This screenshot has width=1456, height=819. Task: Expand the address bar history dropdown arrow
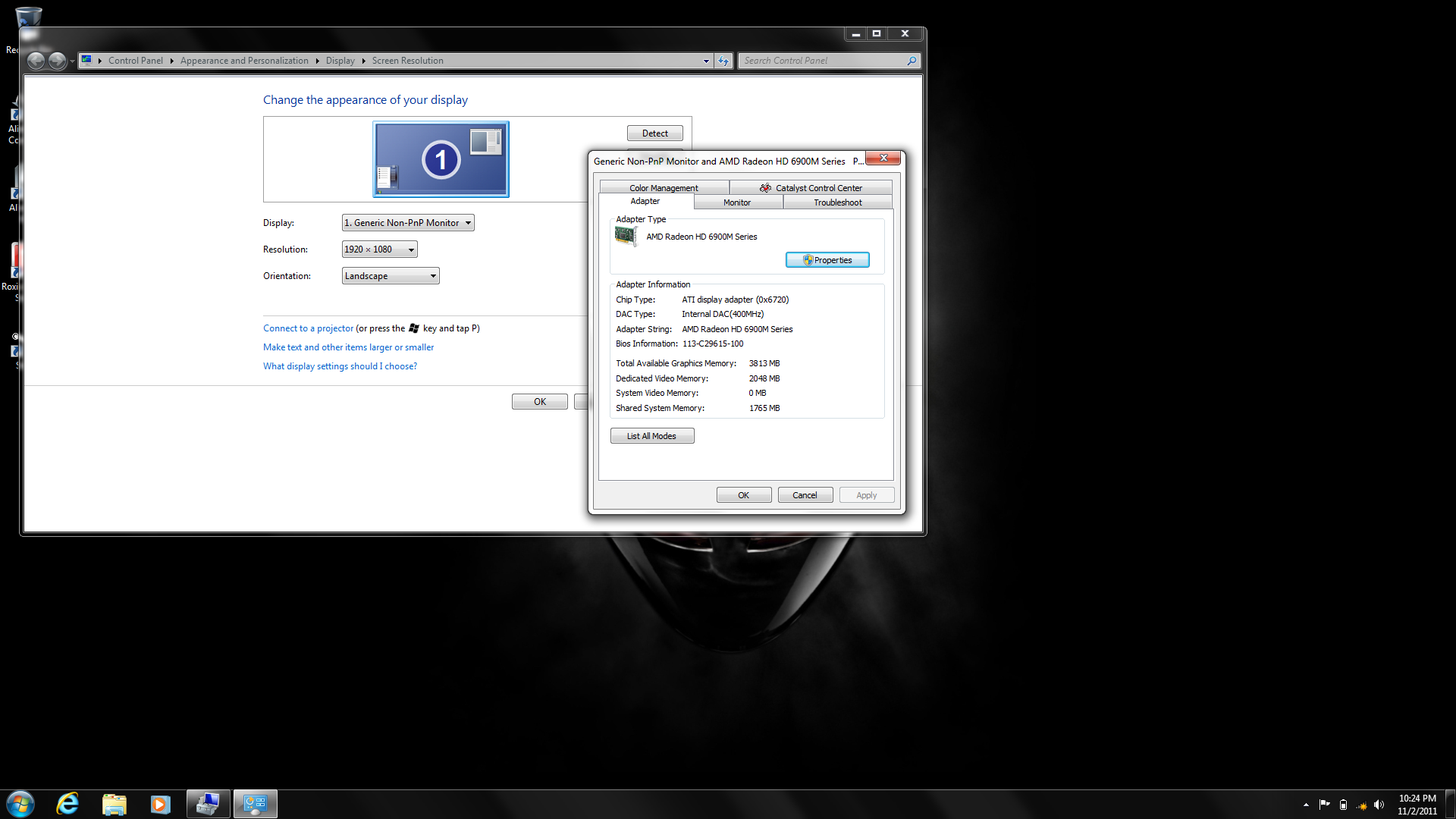pyautogui.click(x=706, y=61)
